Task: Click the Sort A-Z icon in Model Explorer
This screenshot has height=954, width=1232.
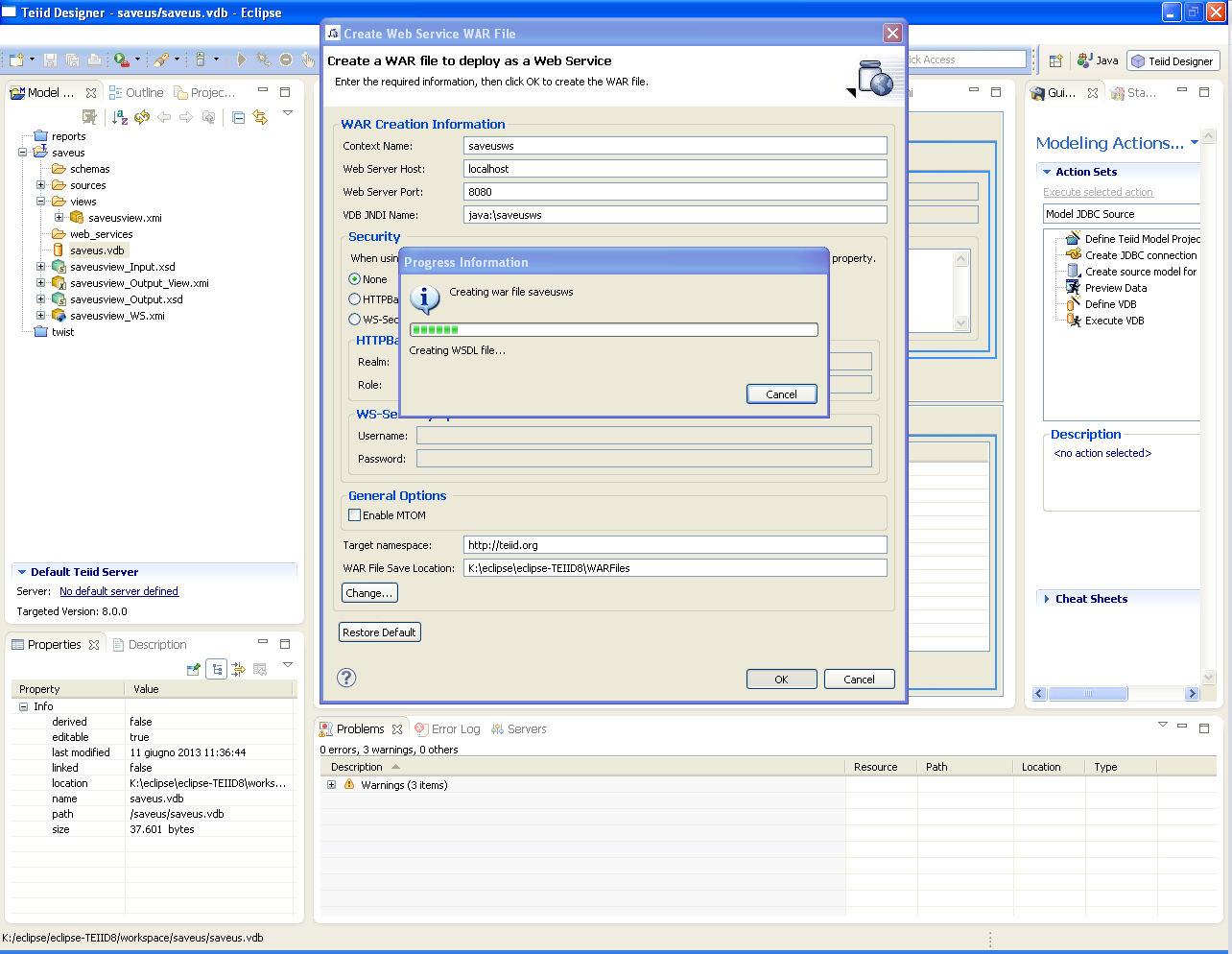Action: point(120,117)
